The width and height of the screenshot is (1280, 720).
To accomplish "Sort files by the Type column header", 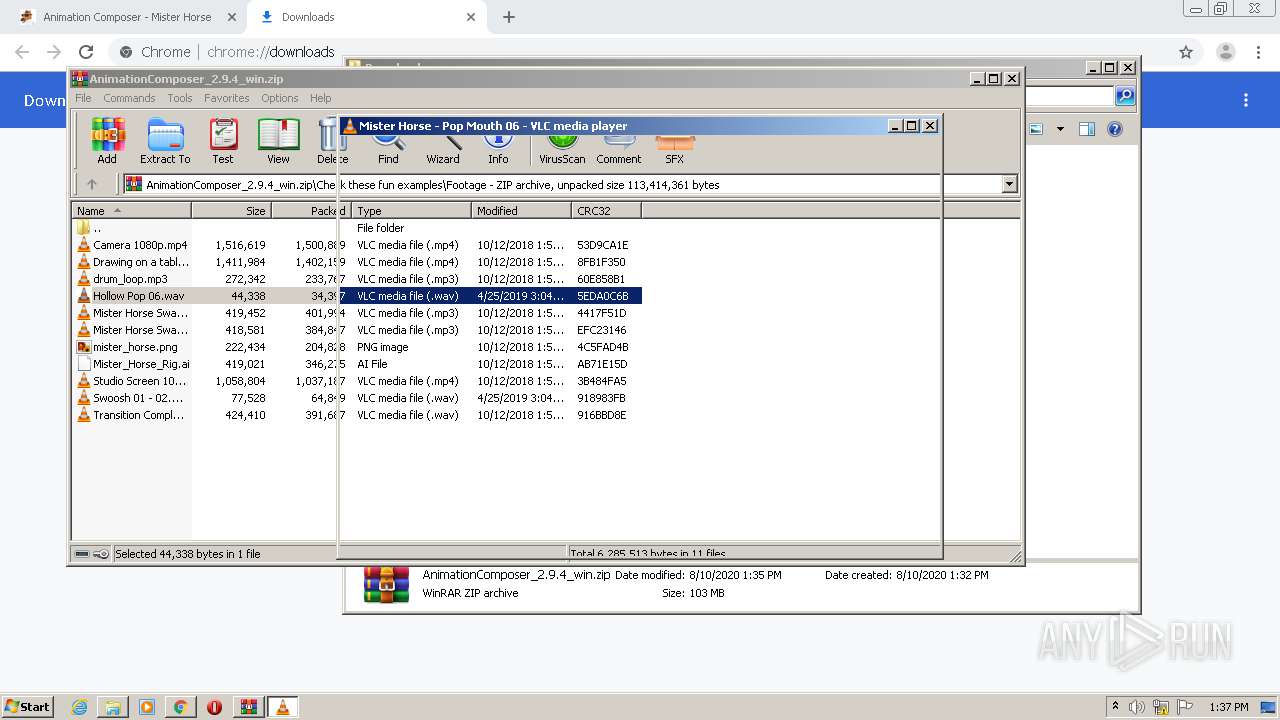I will click(411, 211).
